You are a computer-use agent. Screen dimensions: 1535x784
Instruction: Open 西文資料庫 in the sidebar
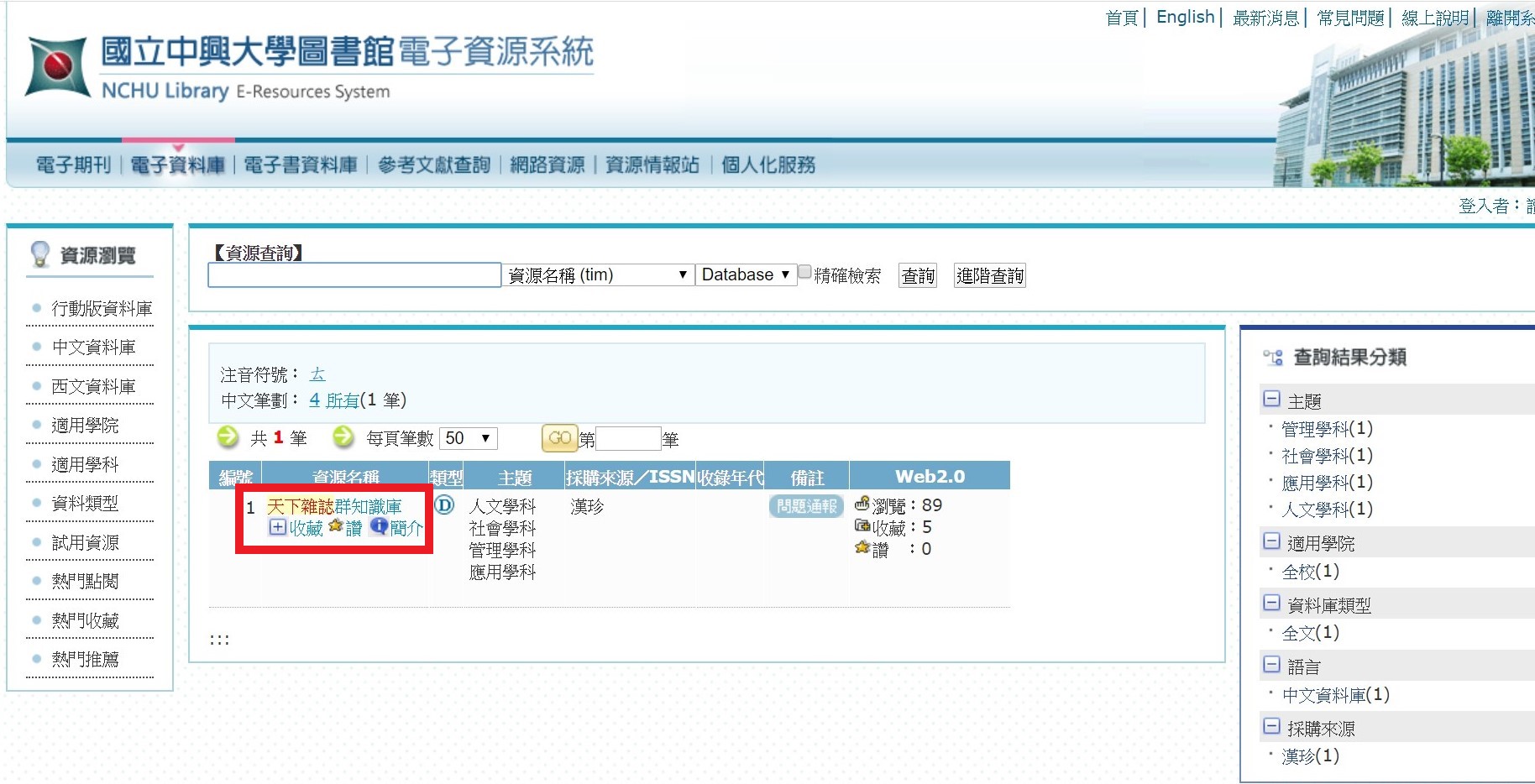click(x=93, y=386)
